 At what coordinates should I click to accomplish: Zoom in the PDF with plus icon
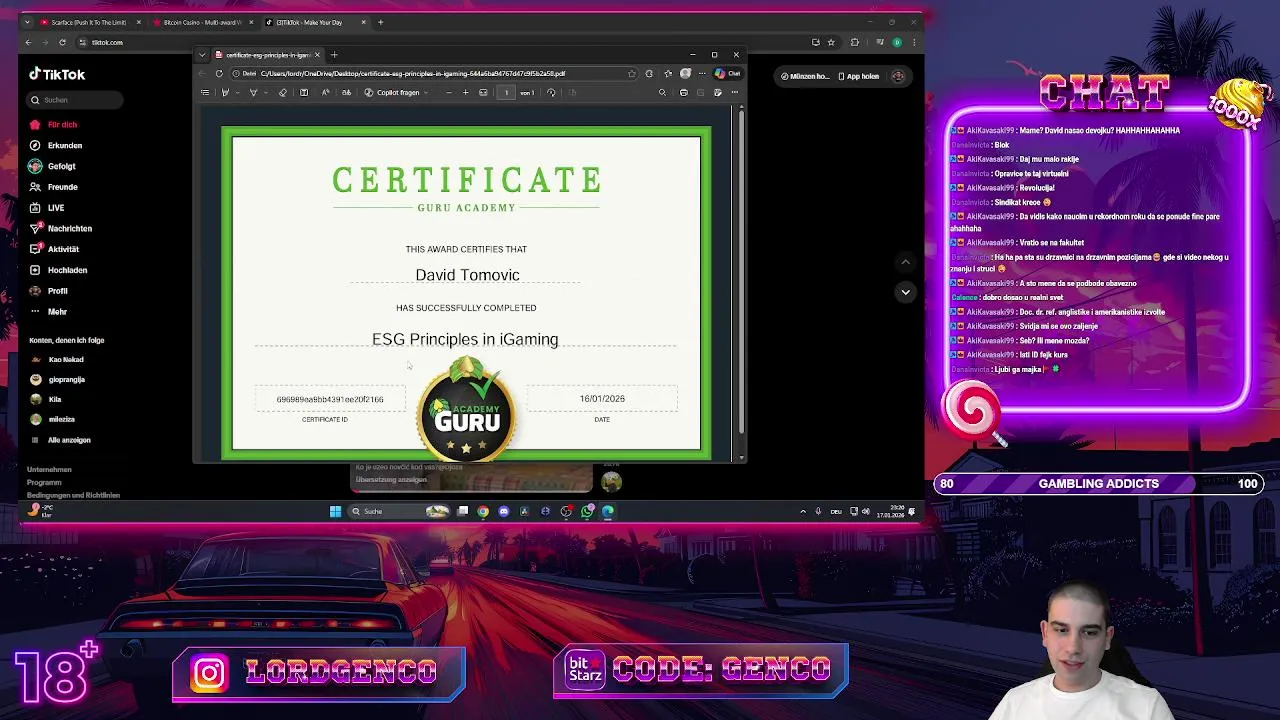pyautogui.click(x=465, y=93)
